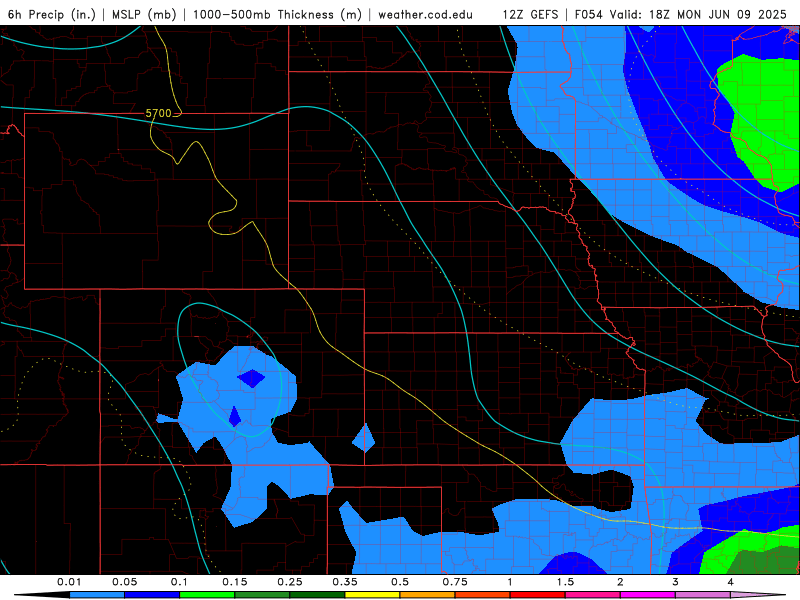This screenshot has width=800, height=600.
Task: Click the weather.cod.edu source text
Action: click(425, 14)
